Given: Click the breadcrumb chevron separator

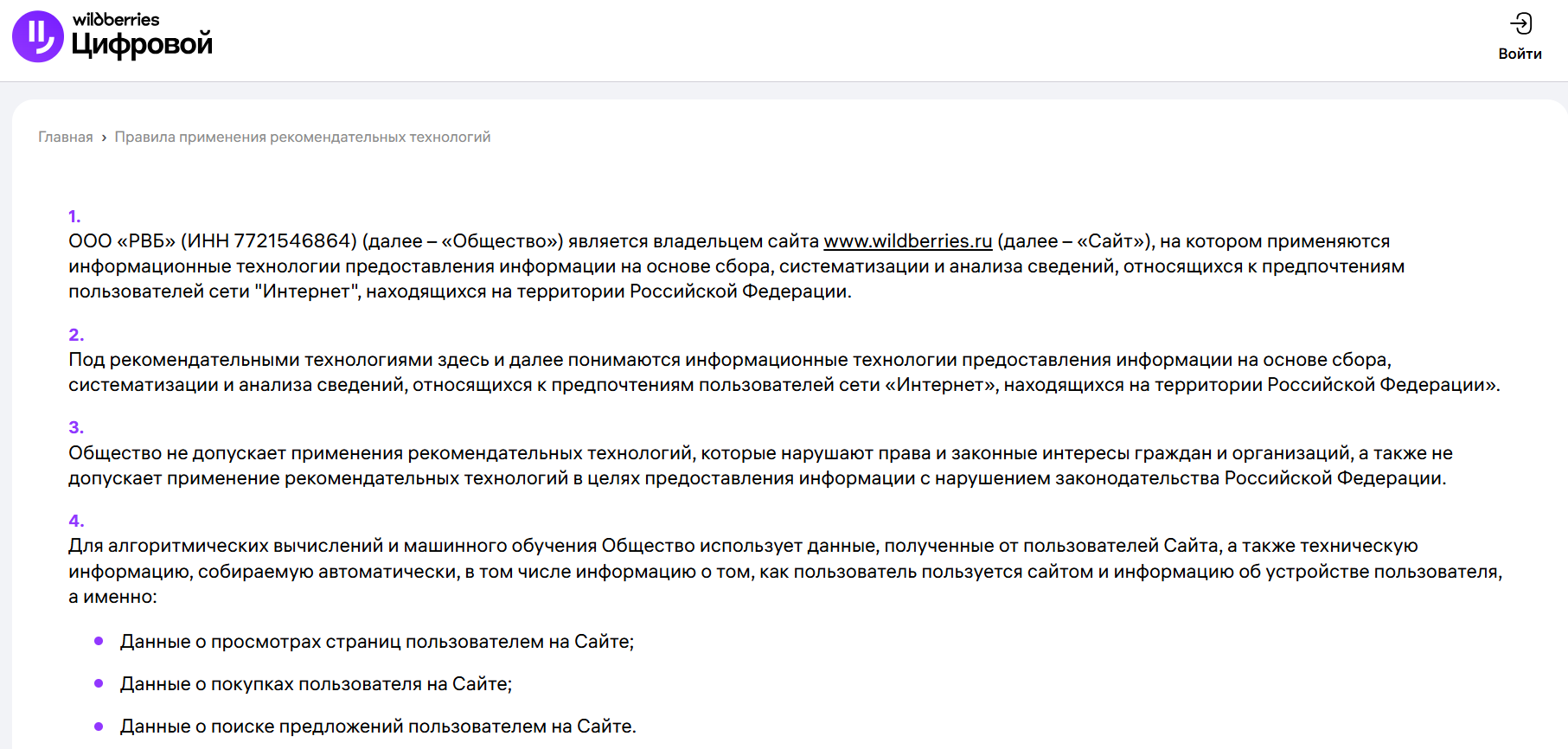Looking at the screenshot, I should click(x=104, y=138).
